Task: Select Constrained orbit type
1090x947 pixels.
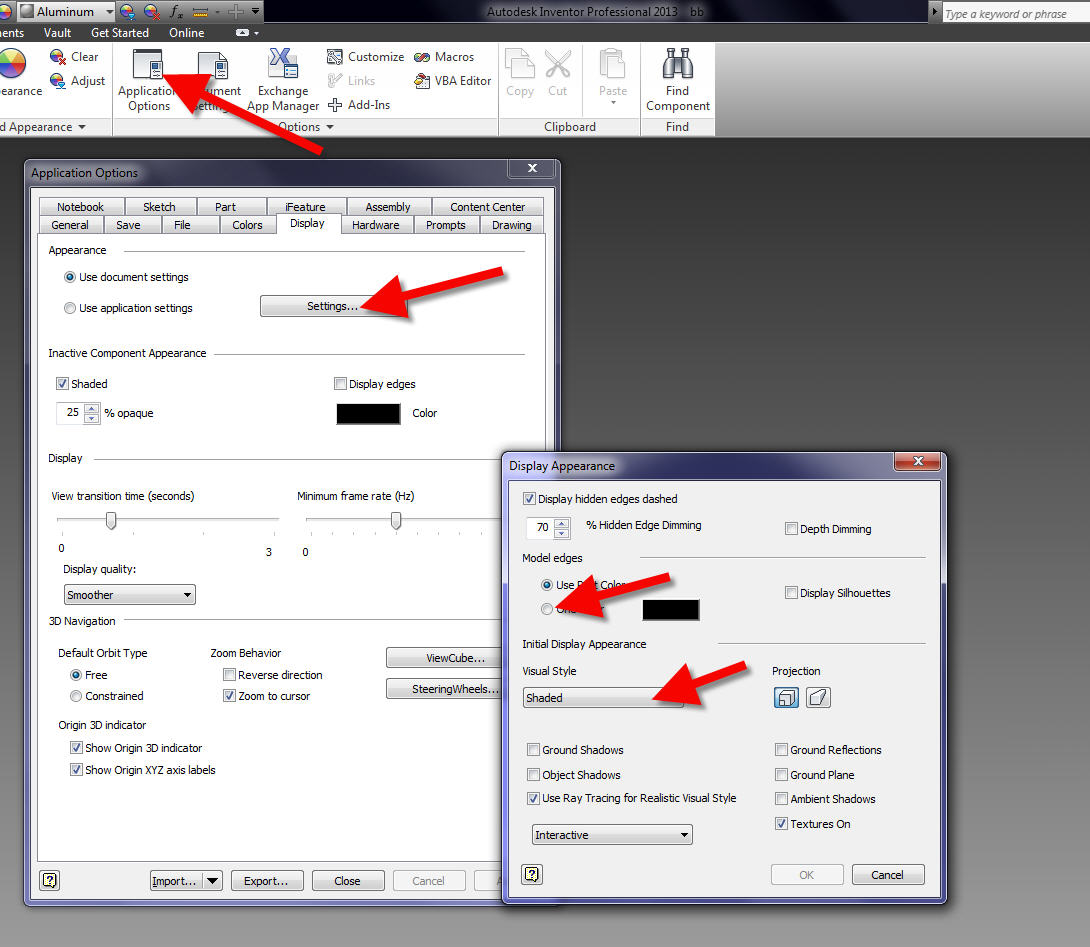Action: coord(76,696)
